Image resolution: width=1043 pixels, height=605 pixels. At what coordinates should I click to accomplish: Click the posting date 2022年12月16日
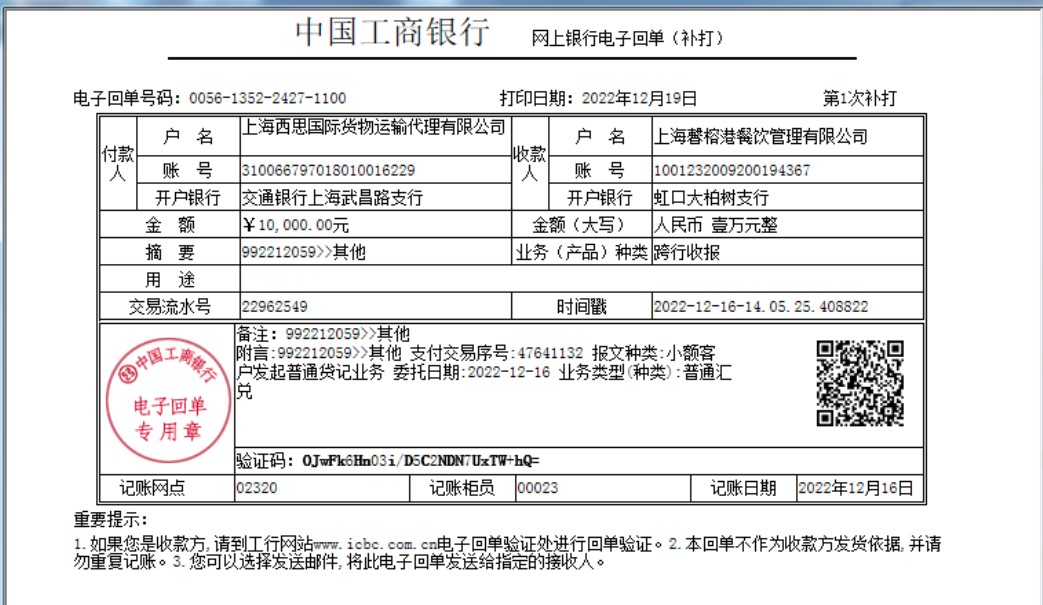[x=855, y=488]
